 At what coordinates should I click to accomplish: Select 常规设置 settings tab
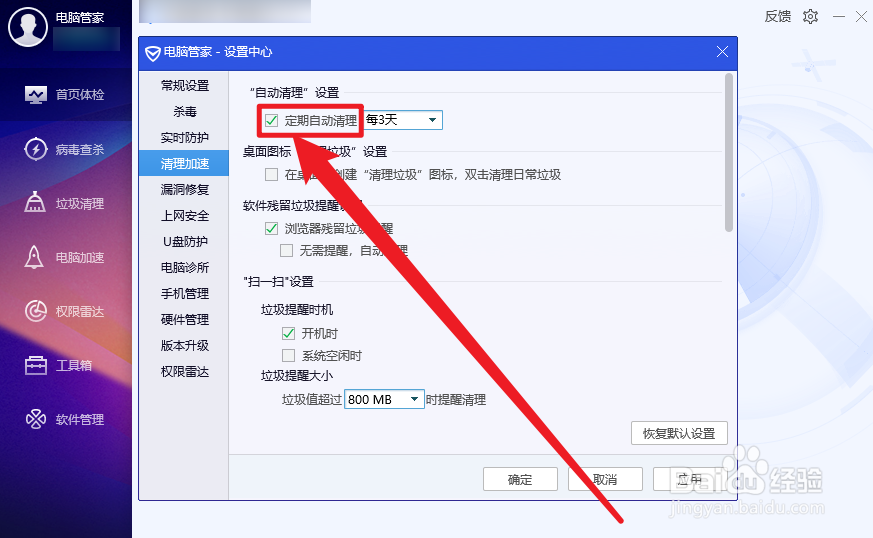[x=184, y=85]
